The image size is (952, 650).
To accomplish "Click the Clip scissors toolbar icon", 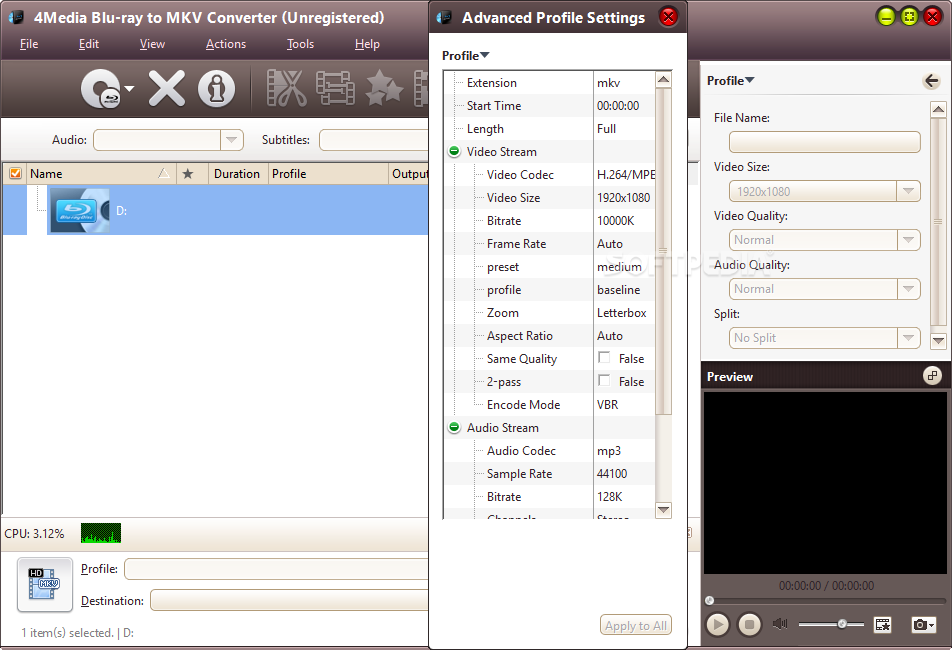I will (x=286, y=89).
